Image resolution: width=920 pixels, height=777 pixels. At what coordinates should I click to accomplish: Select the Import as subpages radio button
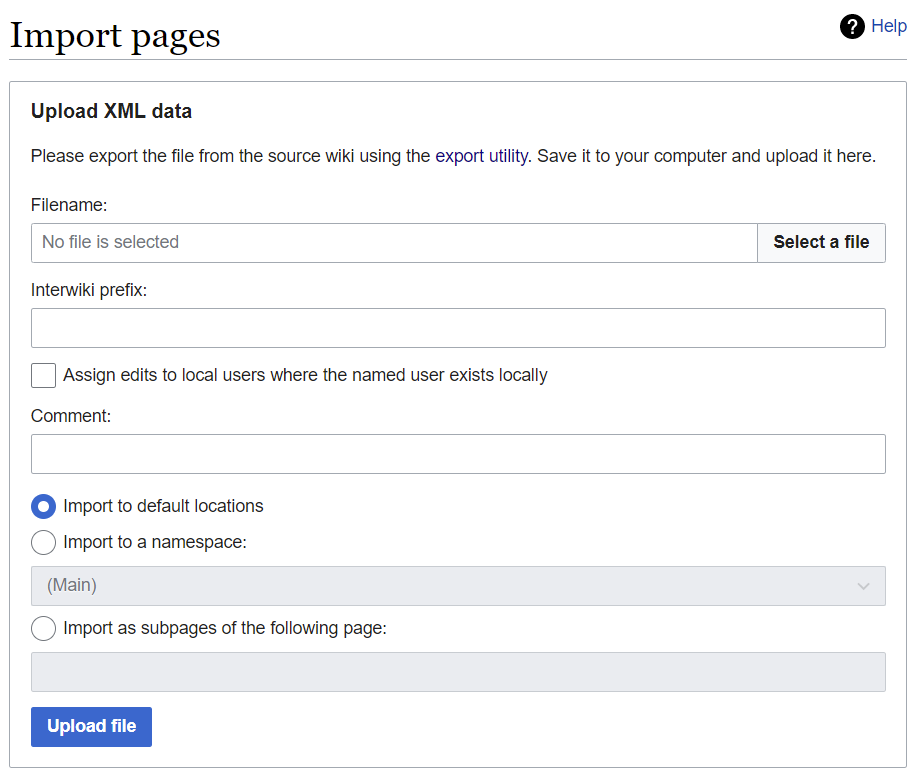pyautogui.click(x=43, y=628)
